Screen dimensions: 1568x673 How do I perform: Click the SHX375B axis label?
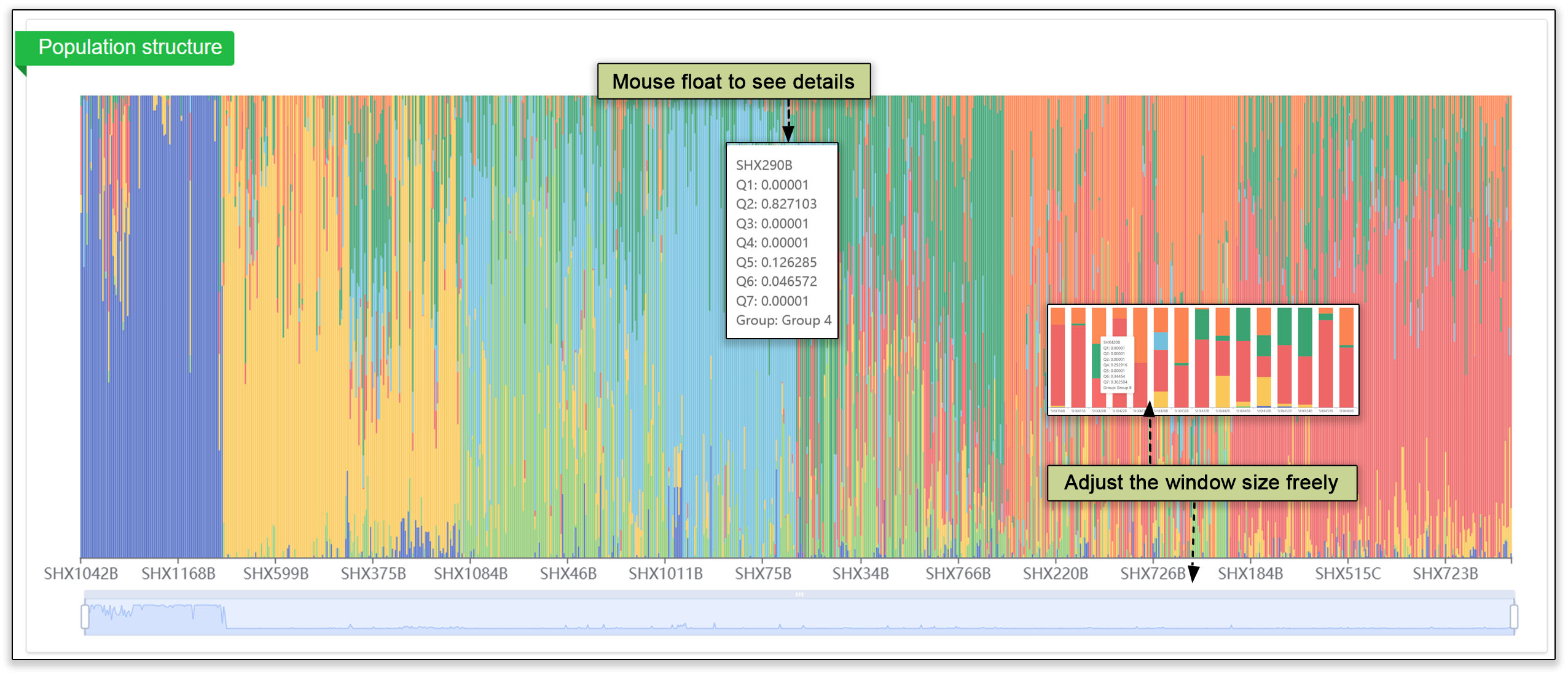point(373,573)
